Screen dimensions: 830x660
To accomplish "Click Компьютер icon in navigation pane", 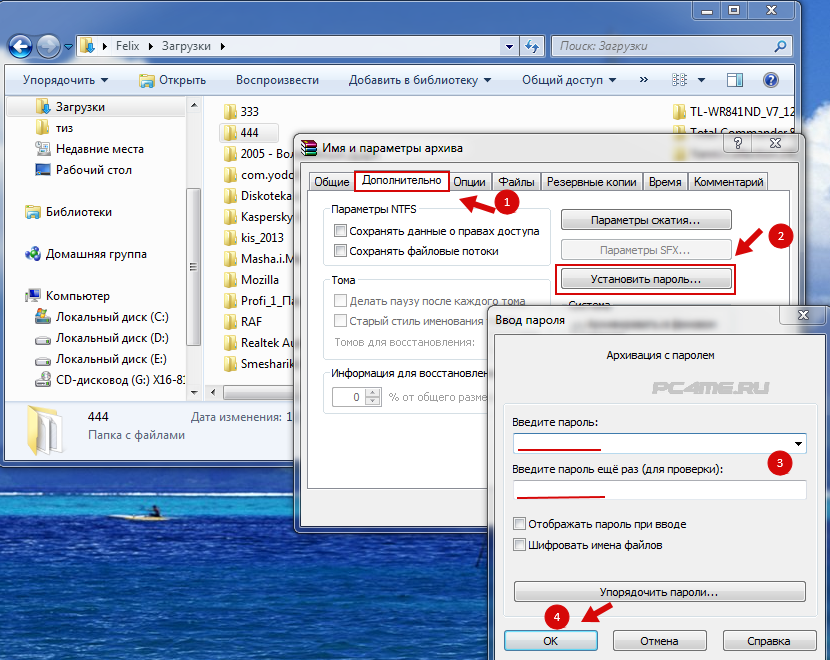I will (33, 296).
